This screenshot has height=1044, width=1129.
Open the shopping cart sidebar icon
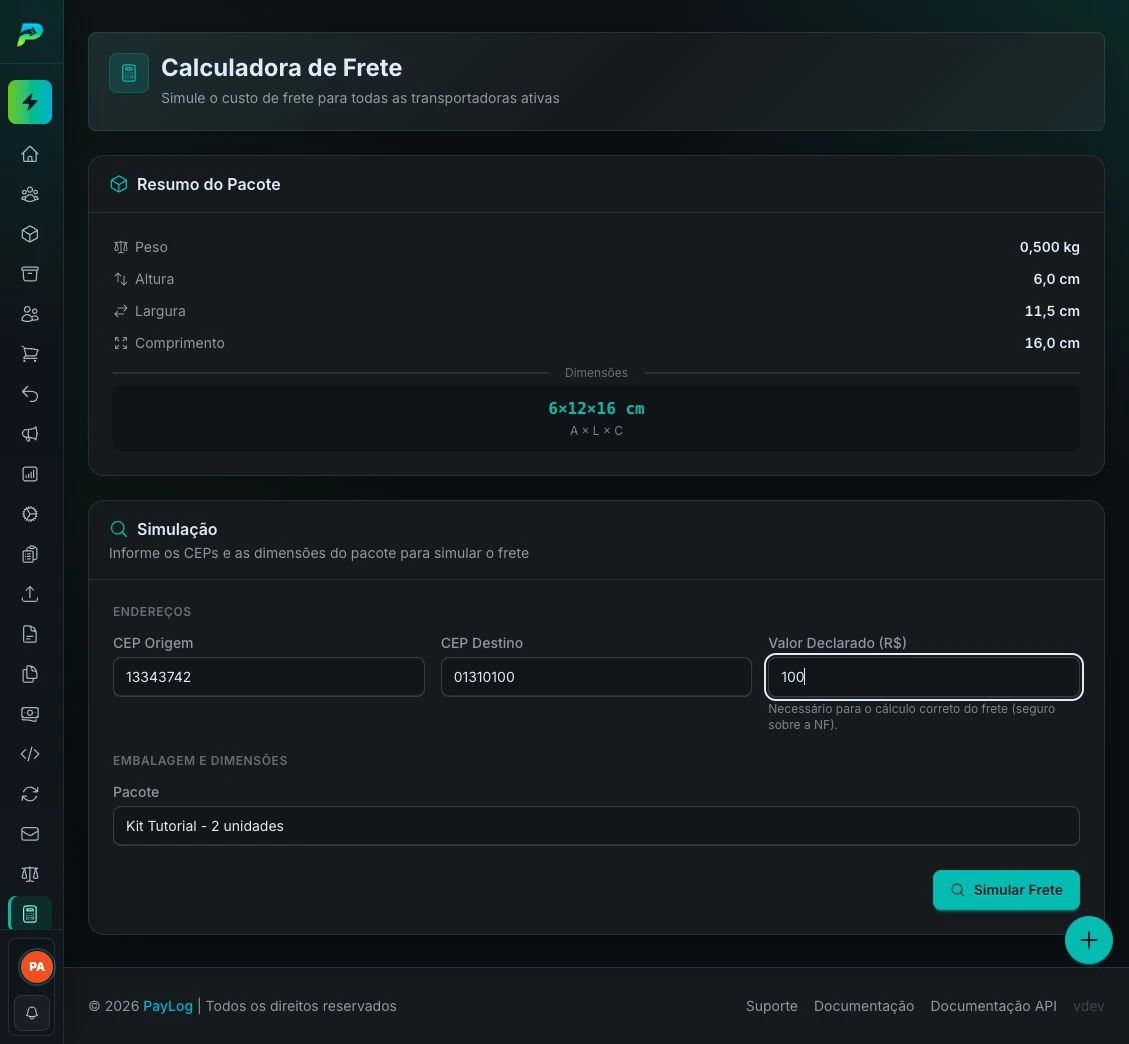tap(30, 354)
